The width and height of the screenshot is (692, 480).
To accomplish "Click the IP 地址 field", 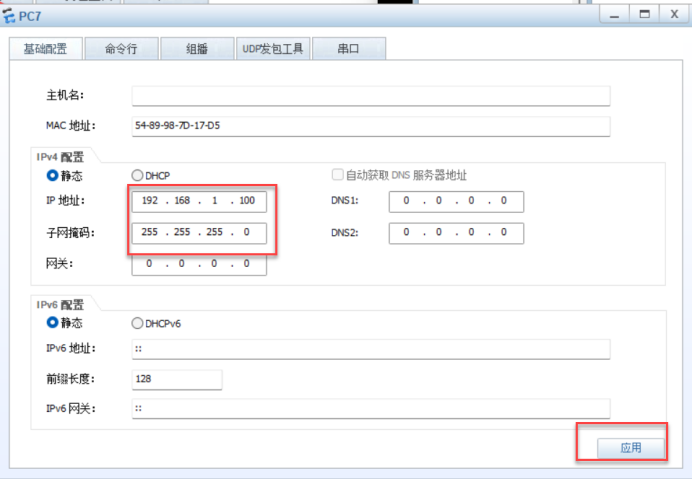I will pyautogui.click(x=198, y=201).
